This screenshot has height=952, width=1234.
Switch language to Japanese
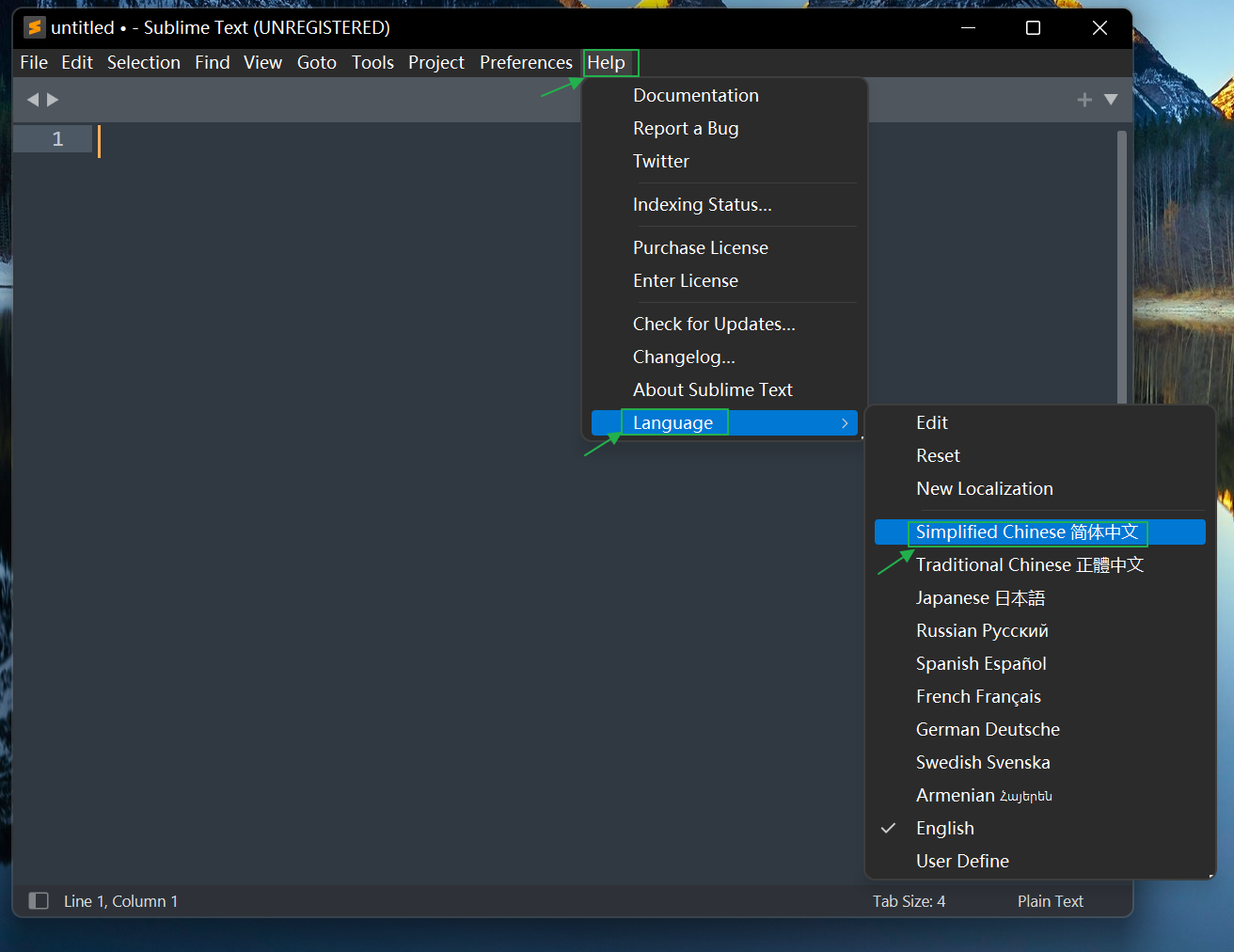coord(1039,598)
